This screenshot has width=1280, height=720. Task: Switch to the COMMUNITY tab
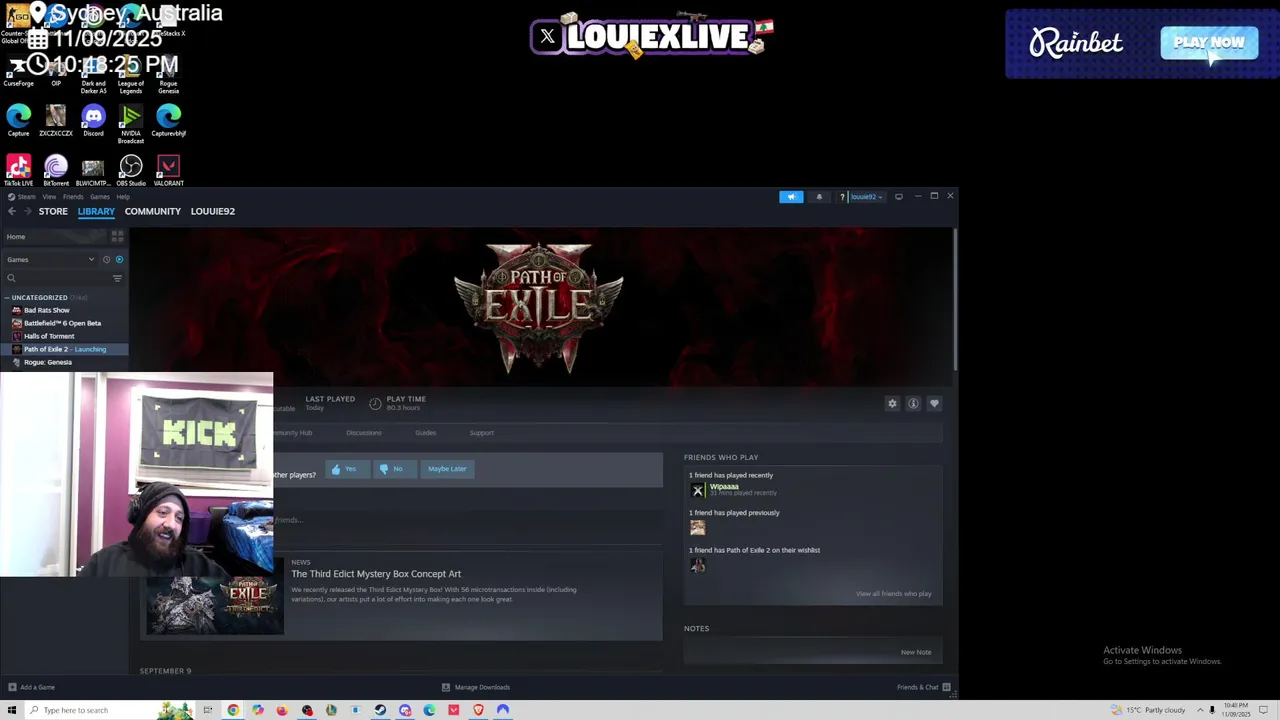pyautogui.click(x=152, y=211)
